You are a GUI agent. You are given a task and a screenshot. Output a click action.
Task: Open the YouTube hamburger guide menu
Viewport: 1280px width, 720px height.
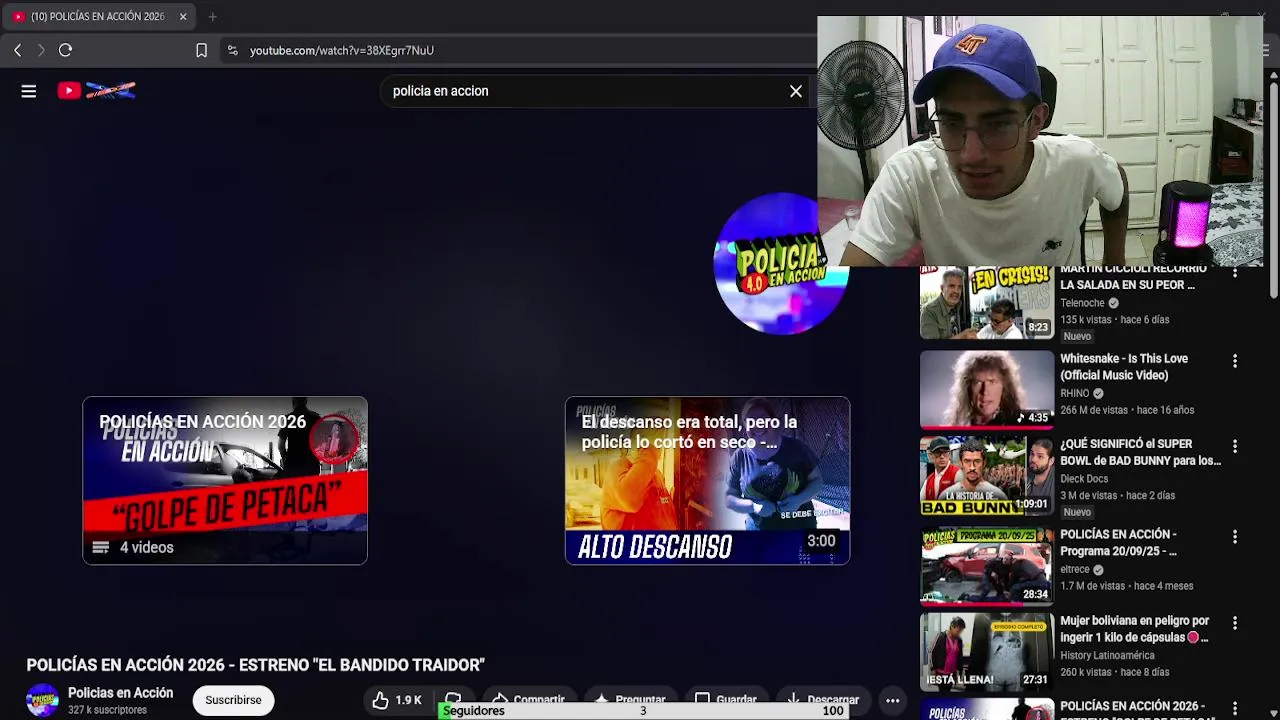pos(29,91)
